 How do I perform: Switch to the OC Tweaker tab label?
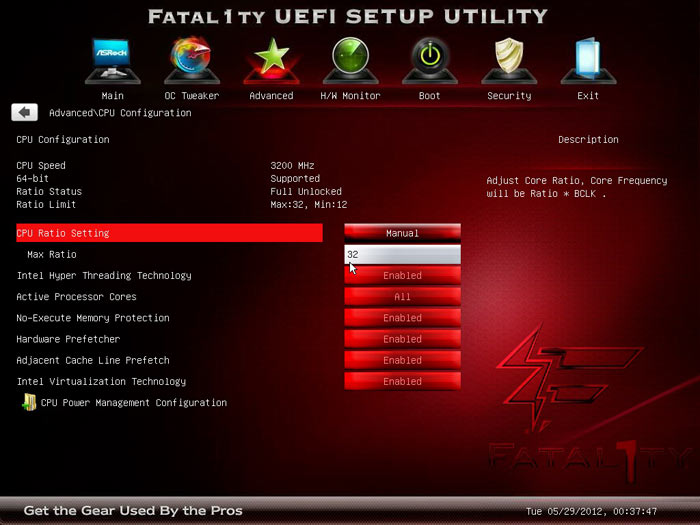point(192,96)
